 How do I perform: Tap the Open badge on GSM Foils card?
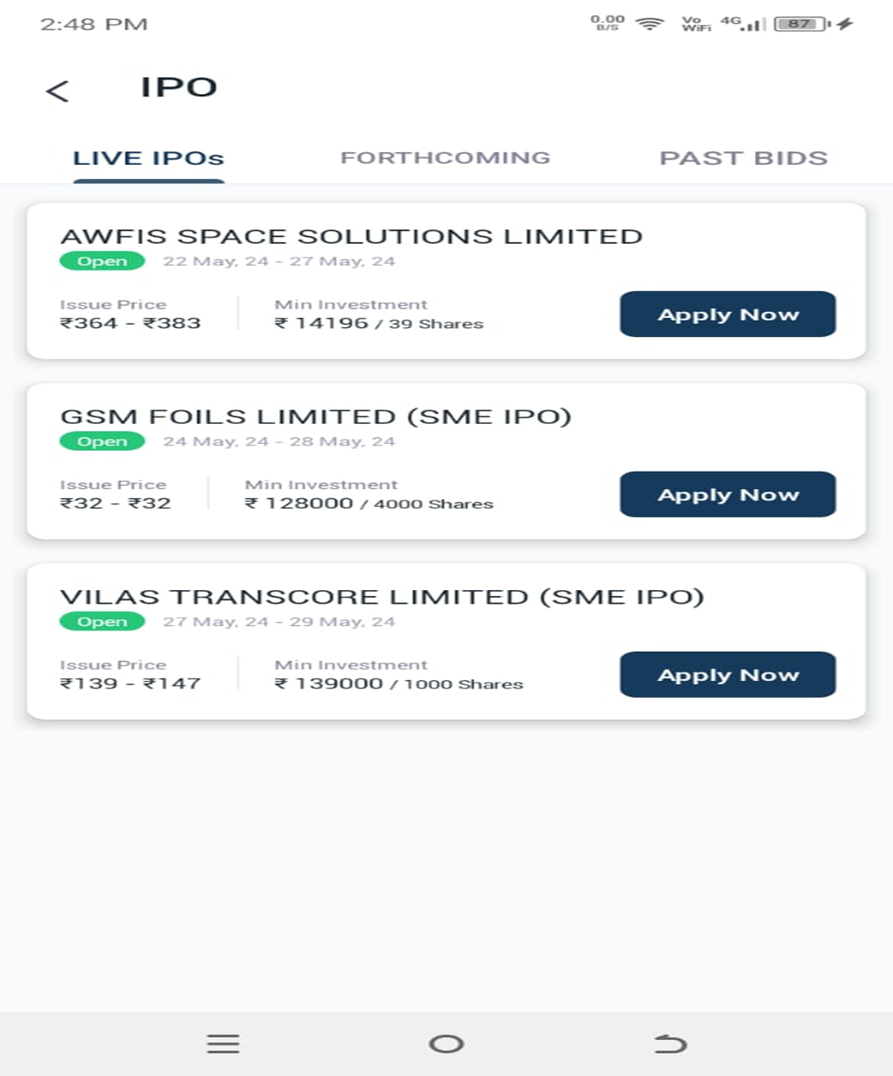point(102,441)
